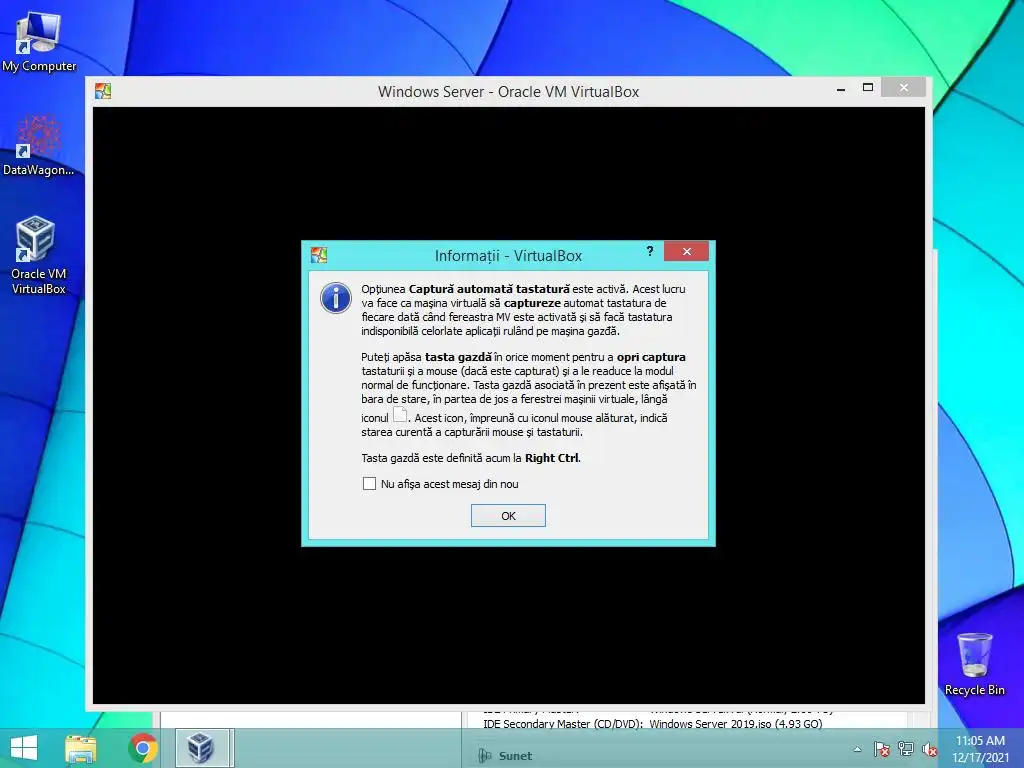Show hidden tray icons arrow
The height and width of the screenshot is (768, 1024).
(857, 749)
